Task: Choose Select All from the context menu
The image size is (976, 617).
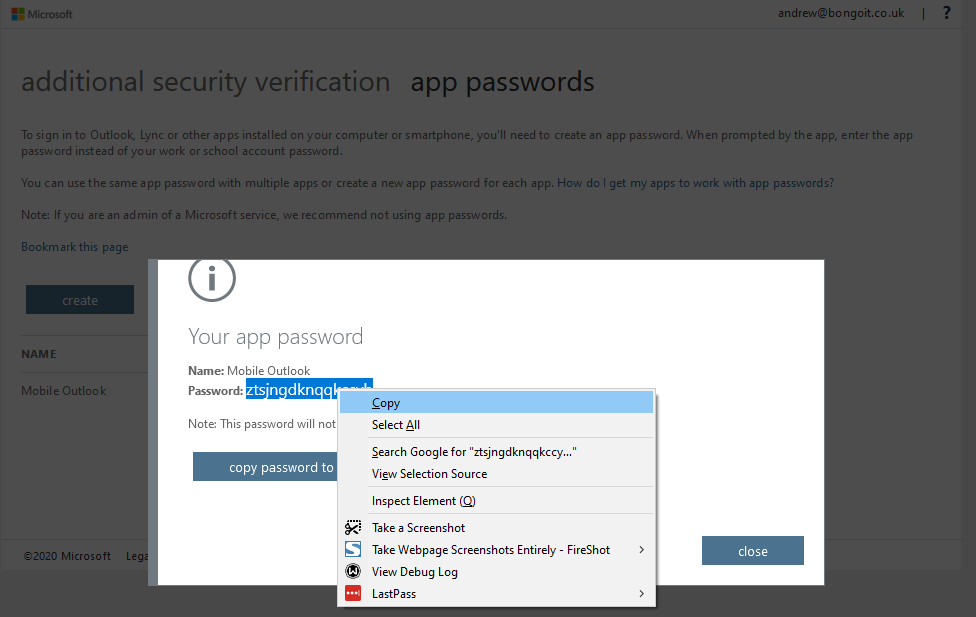Action: [496, 425]
